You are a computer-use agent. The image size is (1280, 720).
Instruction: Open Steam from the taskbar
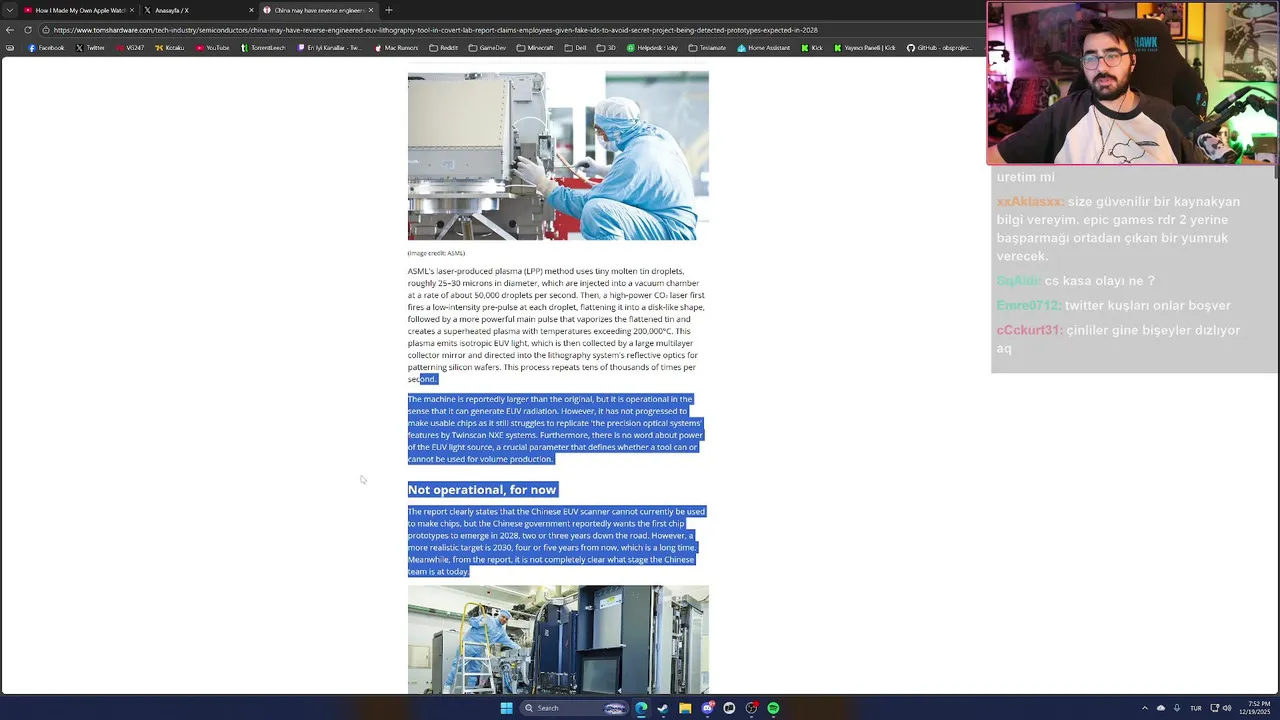click(663, 708)
